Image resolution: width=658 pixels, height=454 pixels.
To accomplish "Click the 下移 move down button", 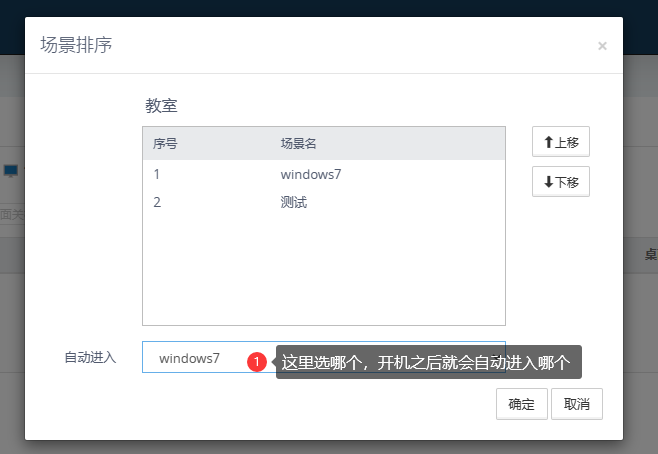I will (561, 182).
